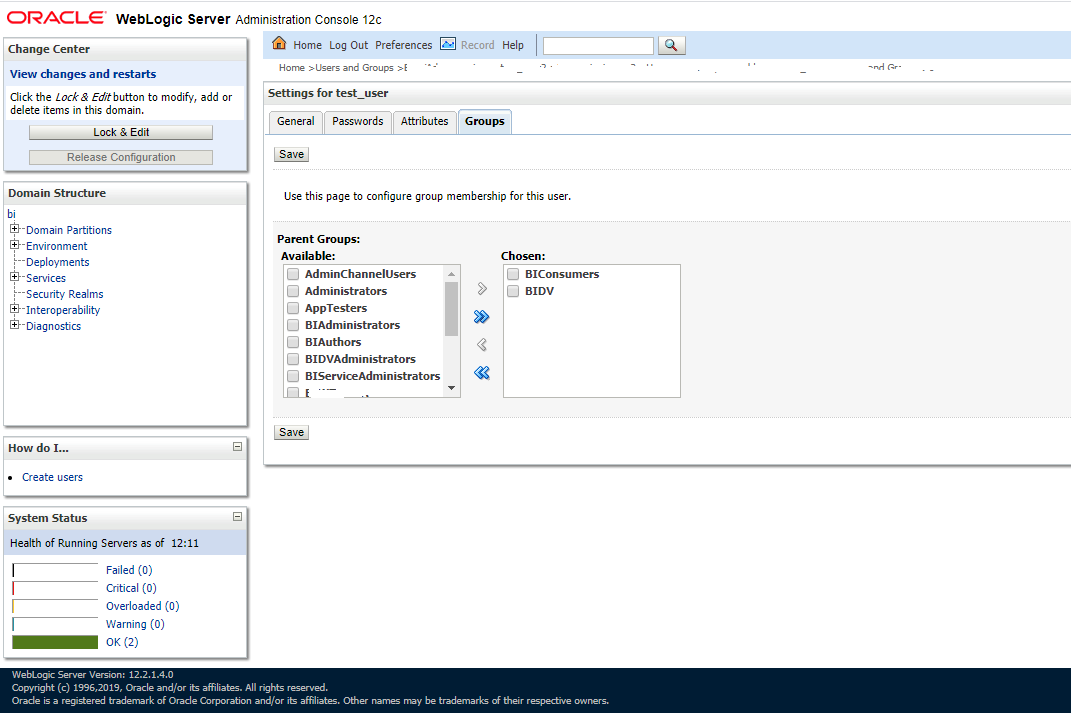The width and height of the screenshot is (1071, 726).
Task: Click the Critical status bar
Action: click(55, 588)
